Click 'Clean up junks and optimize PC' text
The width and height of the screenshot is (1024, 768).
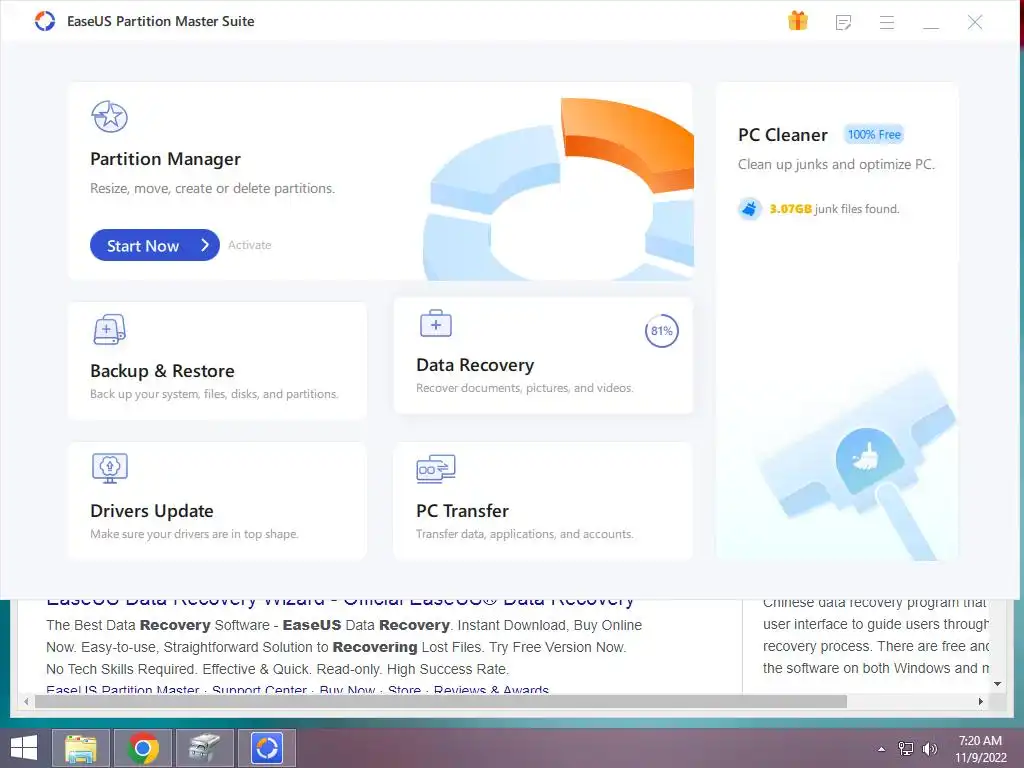point(836,165)
